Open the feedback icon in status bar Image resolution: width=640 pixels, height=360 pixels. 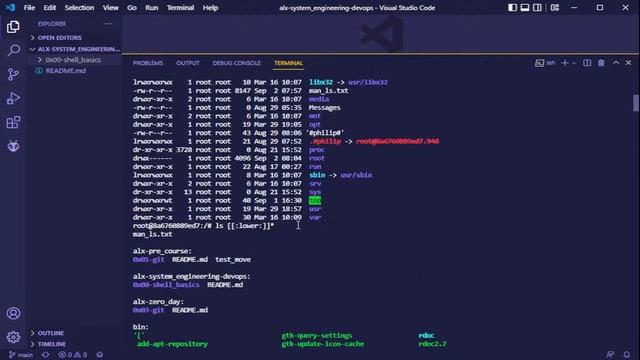(x=610, y=355)
